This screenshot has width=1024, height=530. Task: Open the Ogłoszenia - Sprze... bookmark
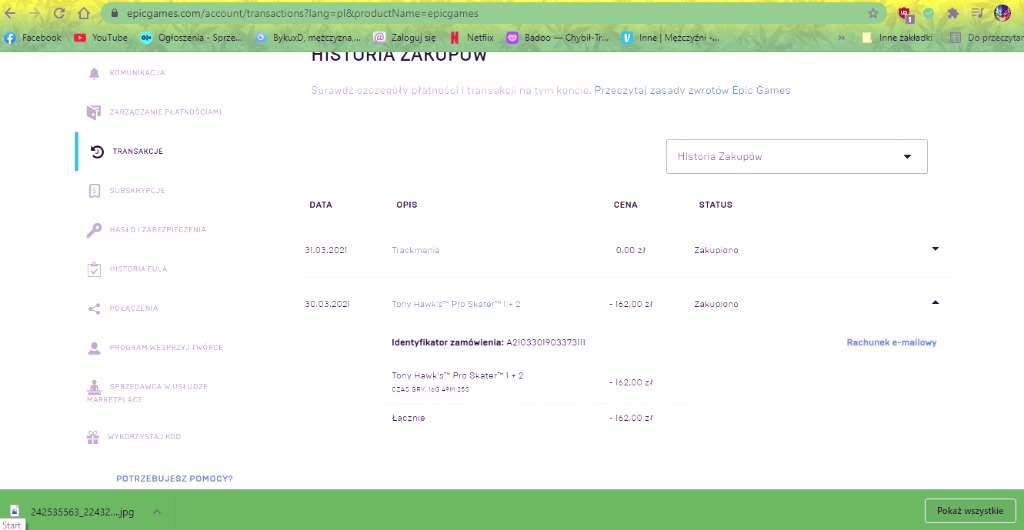(191, 38)
